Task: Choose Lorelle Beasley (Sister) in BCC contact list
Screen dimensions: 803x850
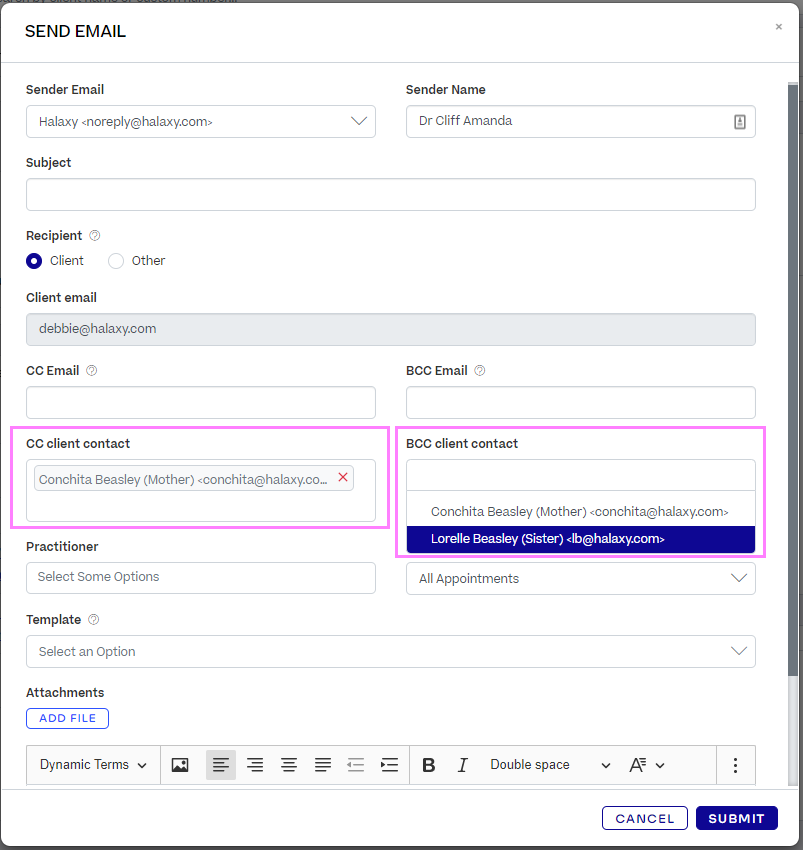Action: point(581,539)
